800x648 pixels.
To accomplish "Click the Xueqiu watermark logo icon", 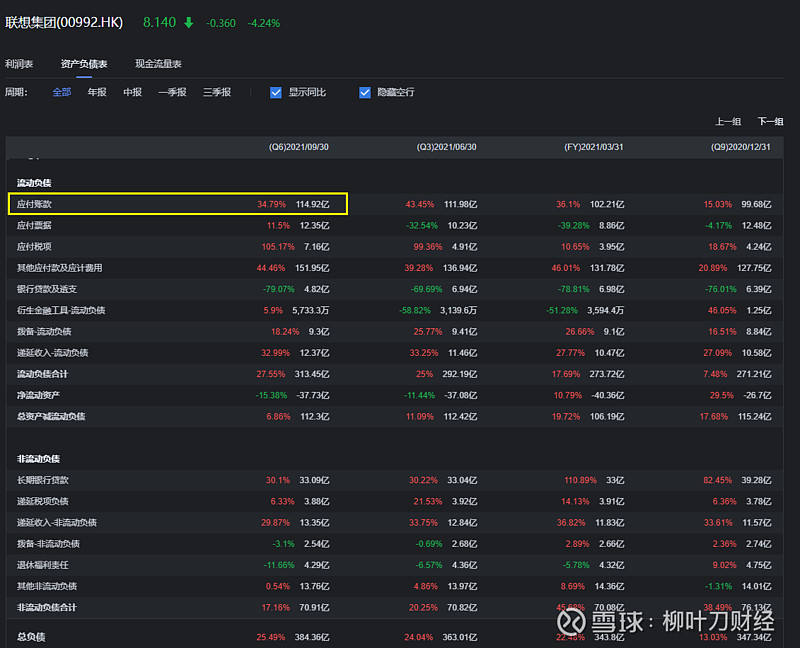I will [x=571, y=621].
